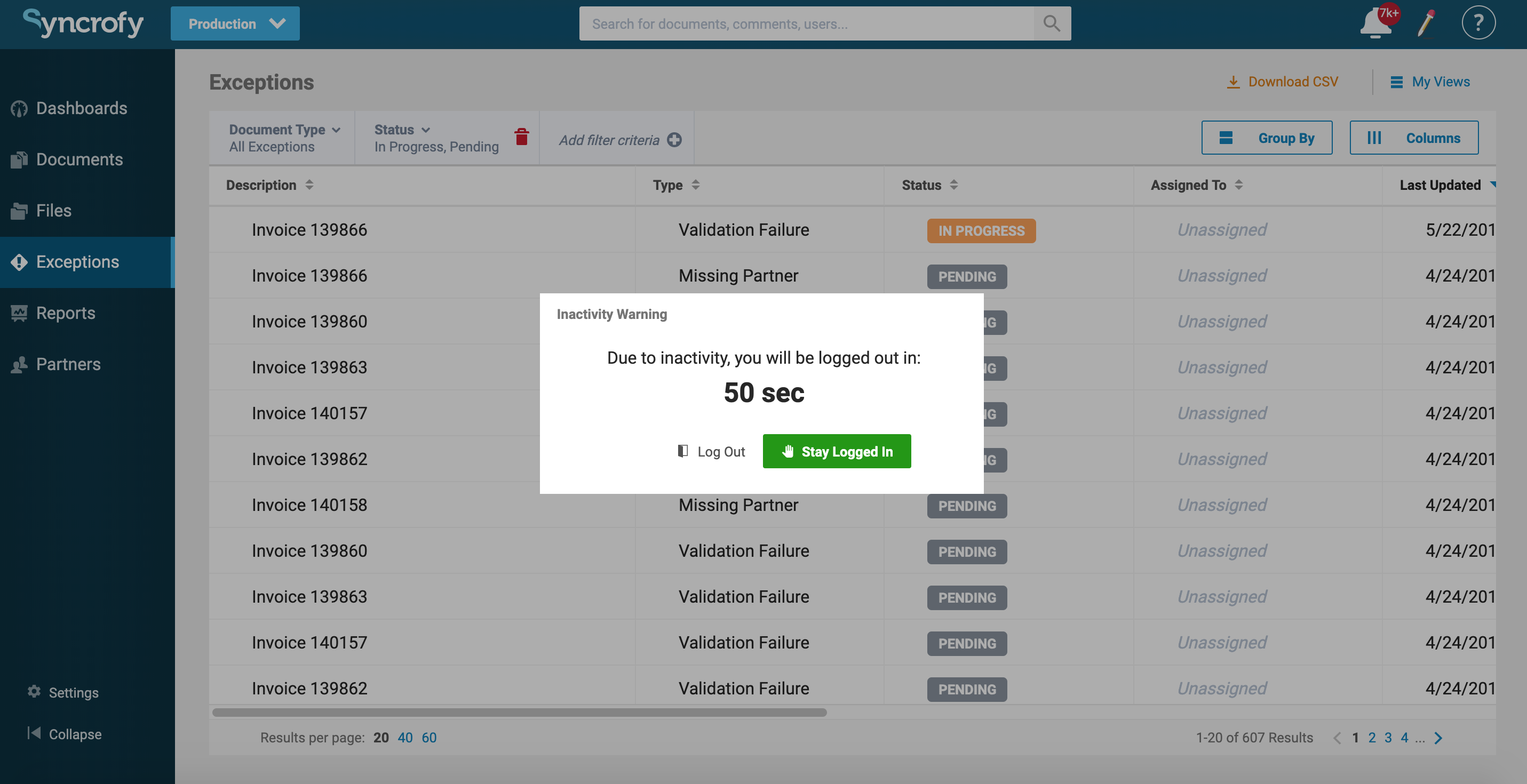Select the pencil edit icon in top bar
Viewport: 1527px width, 784px height.
tap(1426, 23)
